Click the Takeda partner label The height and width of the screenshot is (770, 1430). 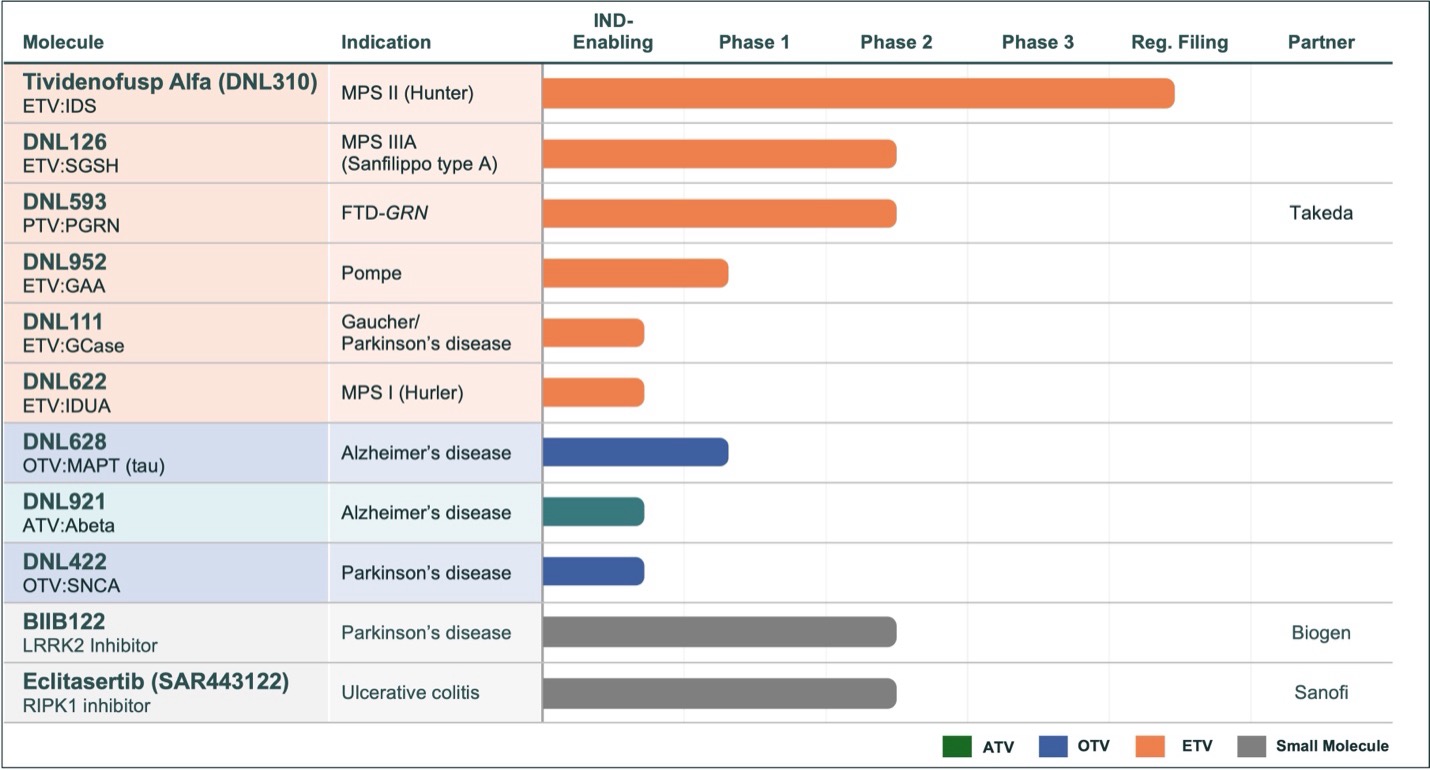pos(1321,213)
